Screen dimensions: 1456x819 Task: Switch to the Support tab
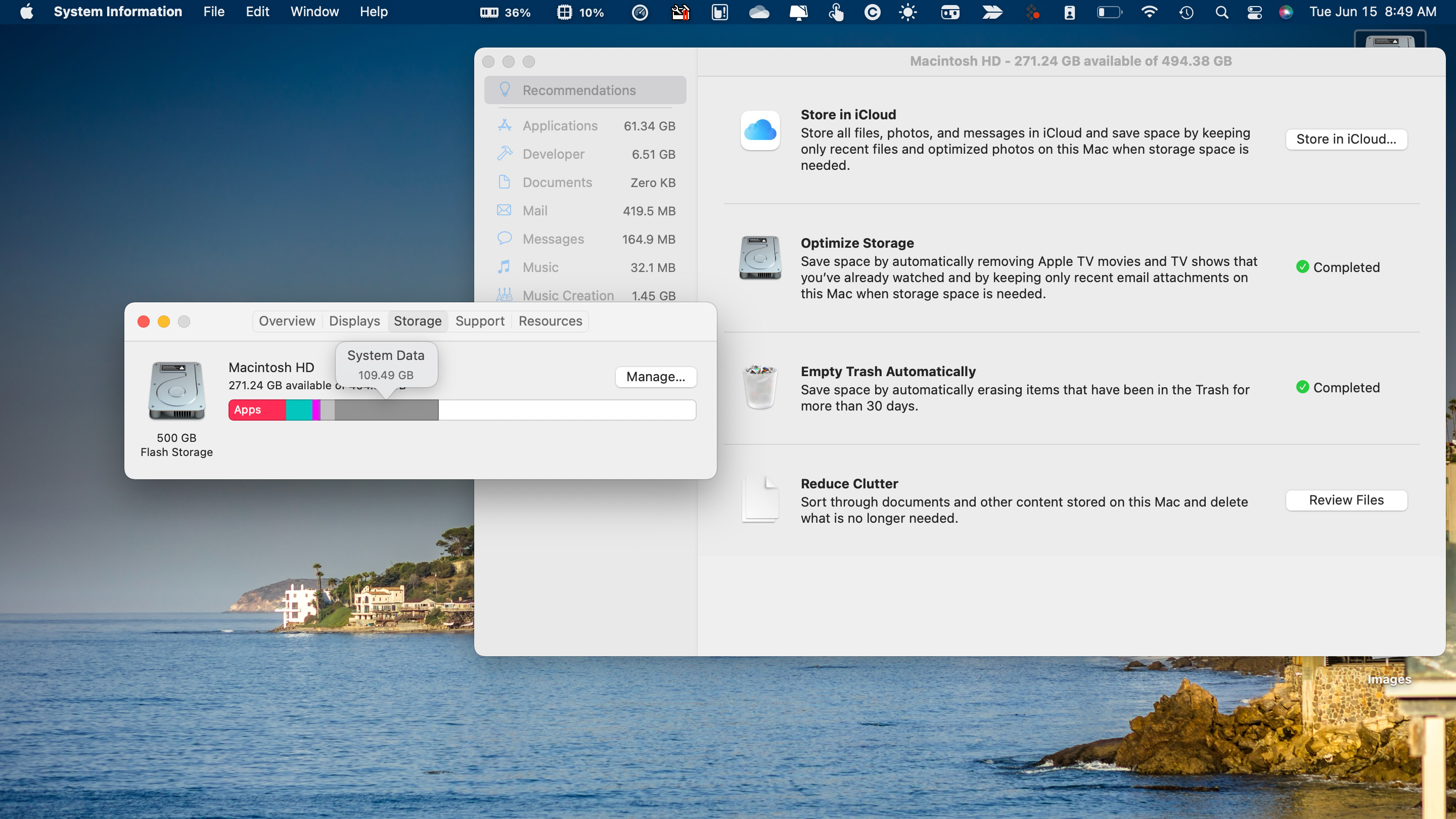(480, 321)
